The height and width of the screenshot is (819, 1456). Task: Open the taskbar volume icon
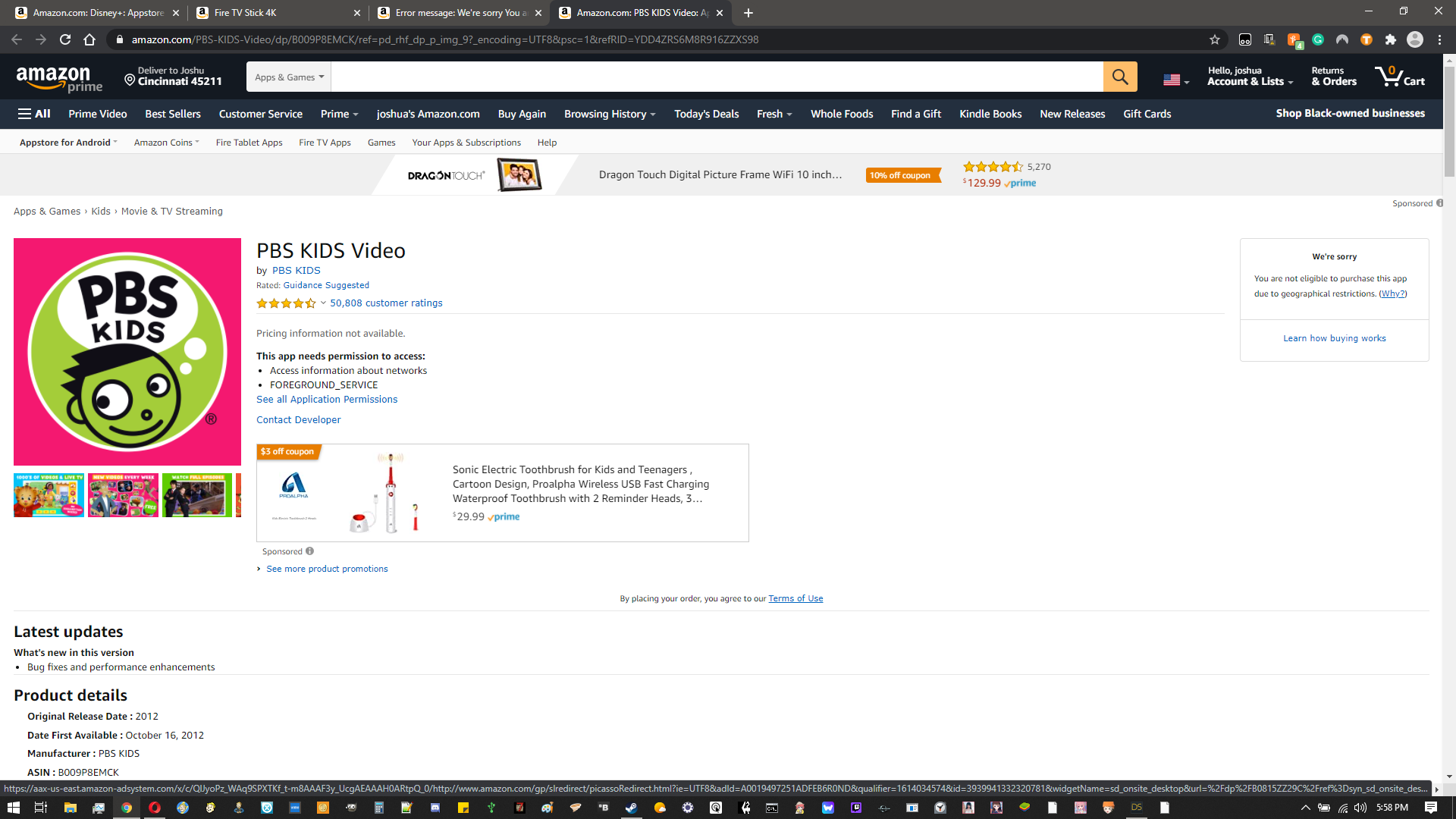click(x=1360, y=808)
